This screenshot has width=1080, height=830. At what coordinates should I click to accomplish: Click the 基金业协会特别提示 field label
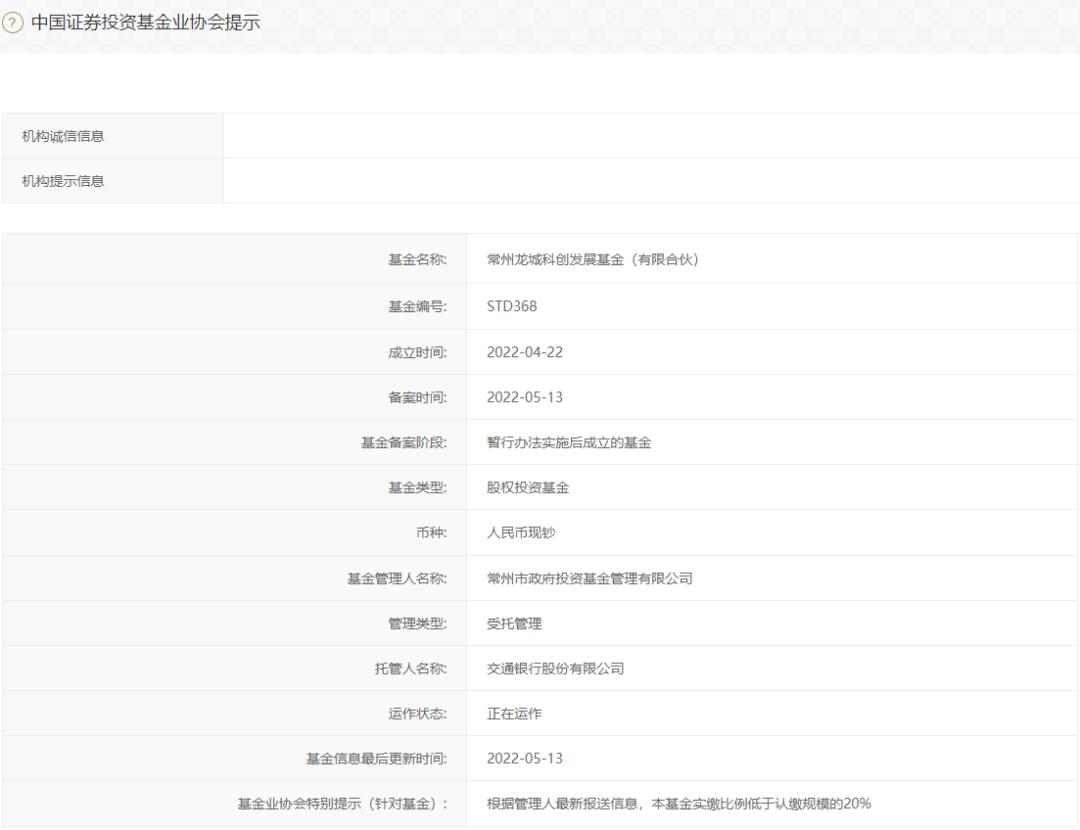point(342,804)
